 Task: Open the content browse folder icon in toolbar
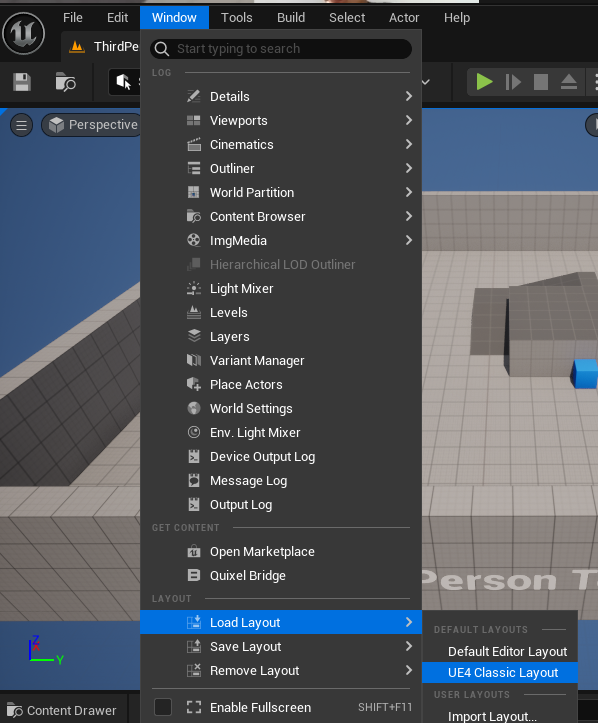[65, 82]
